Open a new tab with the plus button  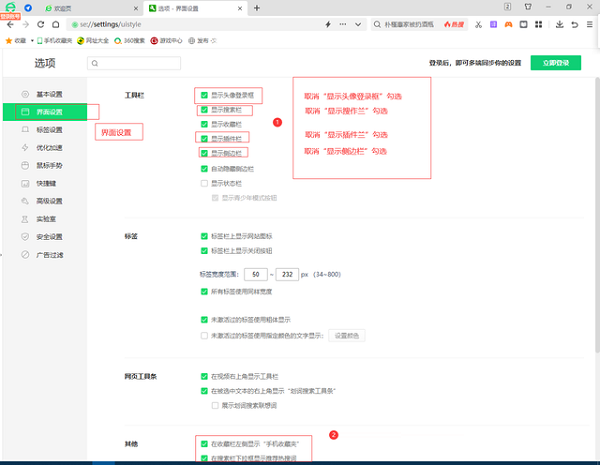click(x=257, y=8)
